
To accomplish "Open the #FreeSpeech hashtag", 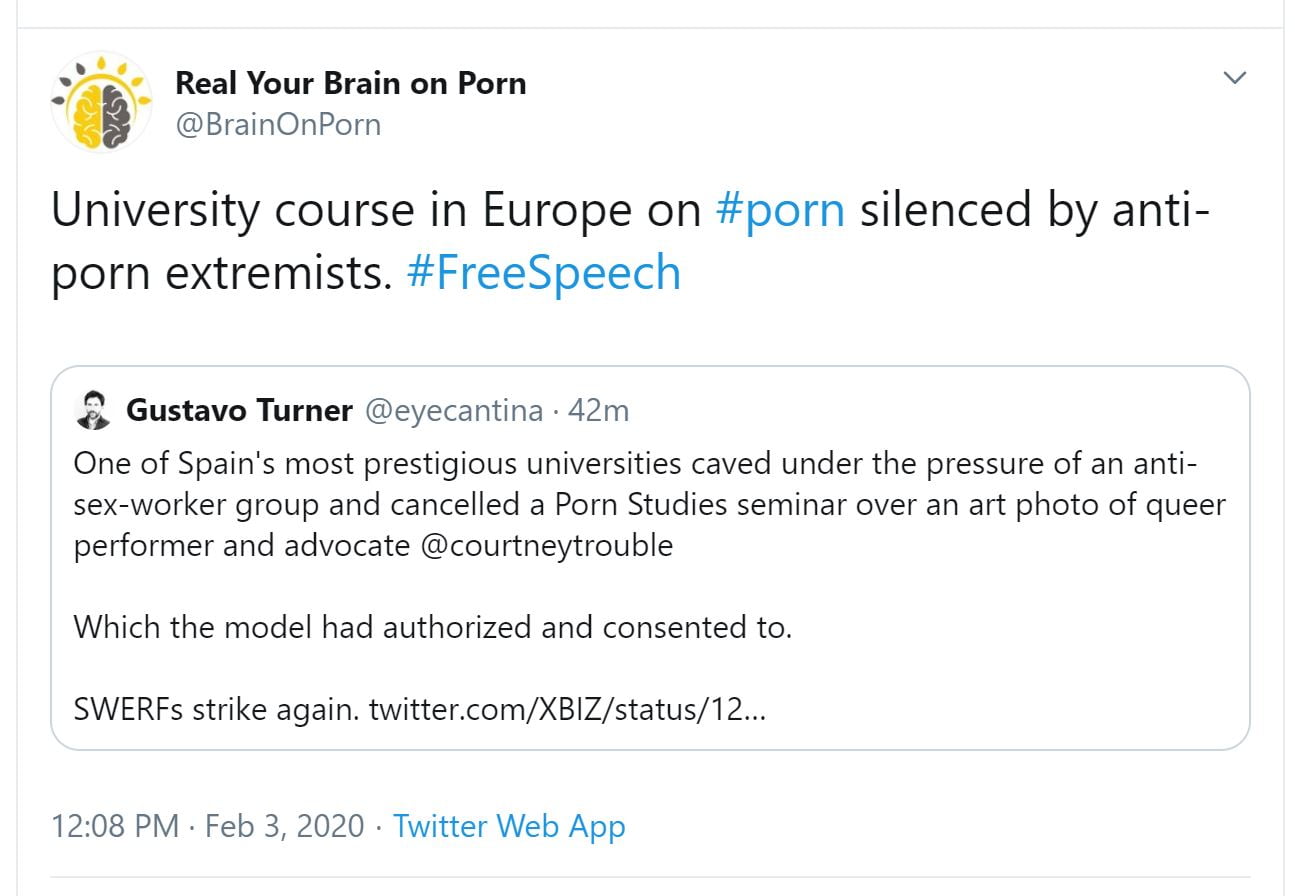I will (x=544, y=273).
